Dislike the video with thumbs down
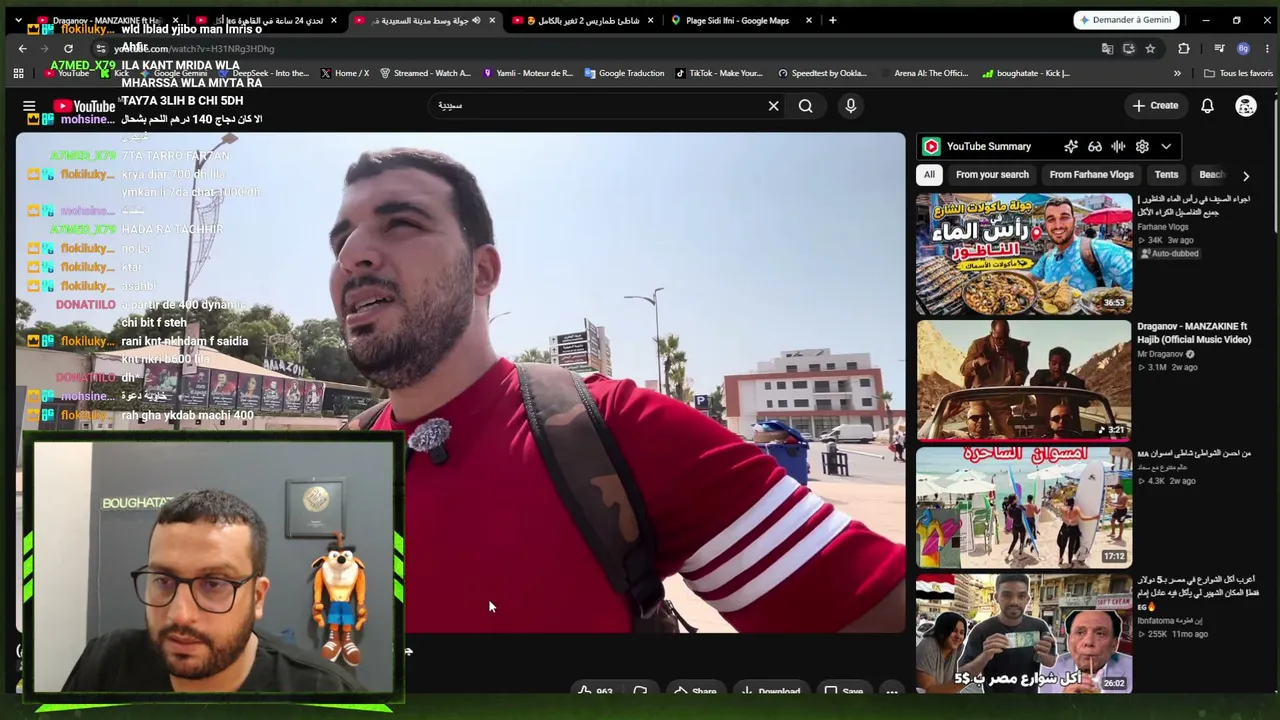The image size is (1280, 720). [x=640, y=691]
